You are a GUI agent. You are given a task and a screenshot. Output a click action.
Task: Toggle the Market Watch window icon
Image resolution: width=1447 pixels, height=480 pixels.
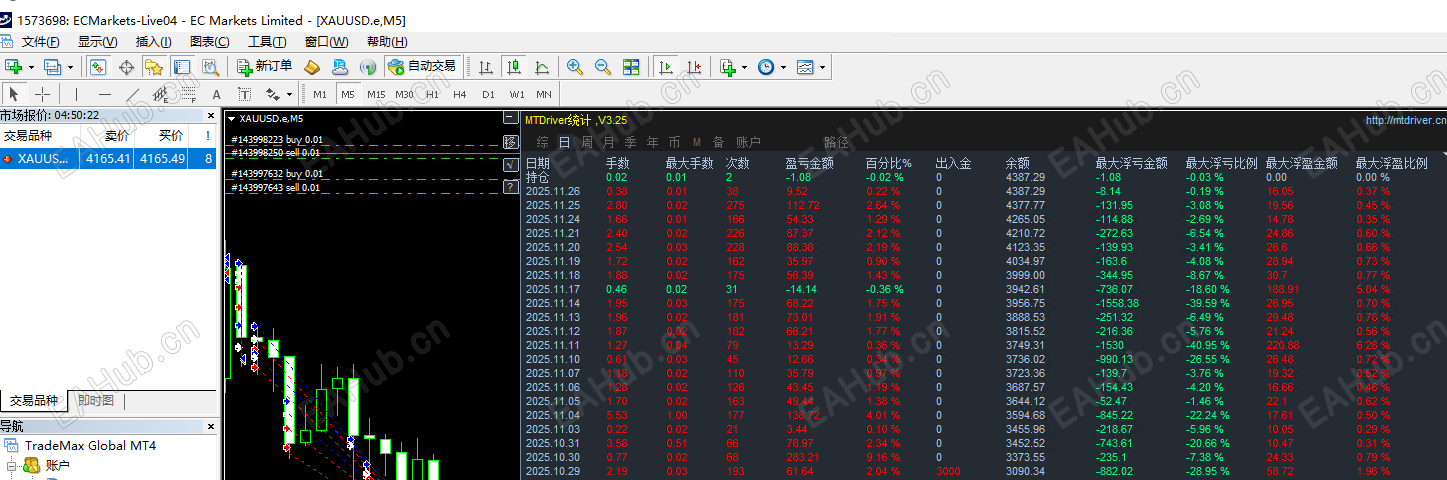(98, 67)
